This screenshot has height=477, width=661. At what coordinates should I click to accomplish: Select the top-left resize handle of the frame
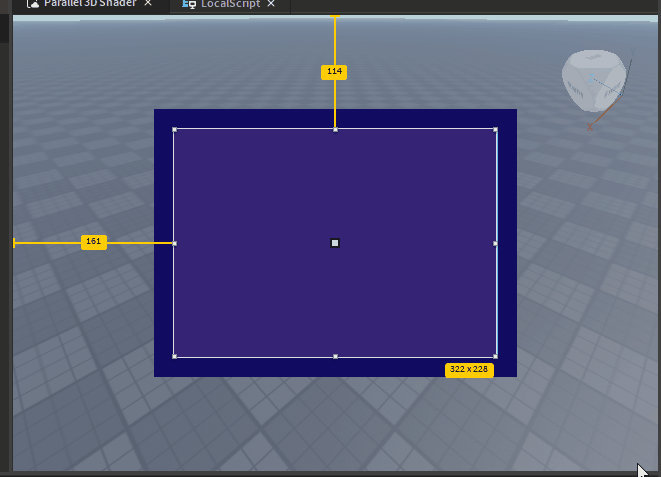coord(175,130)
